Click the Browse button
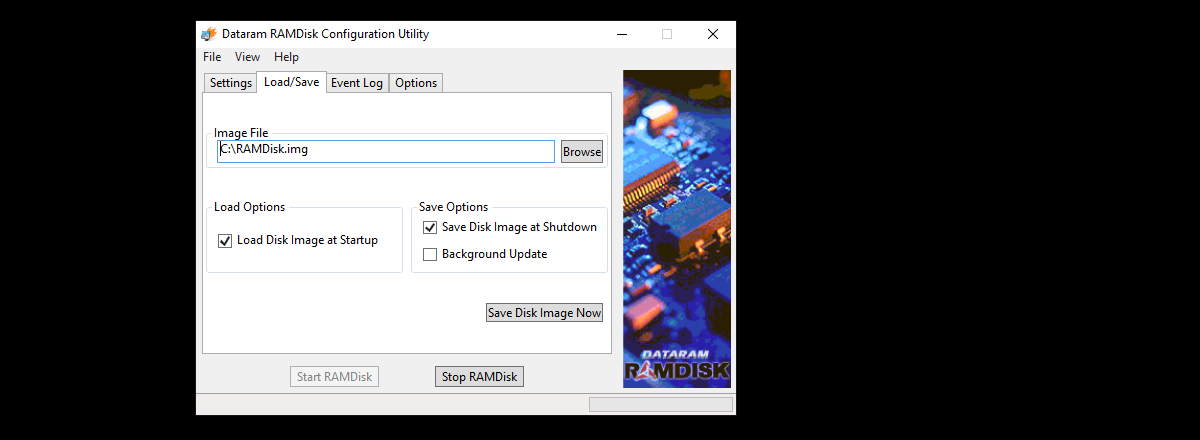Image resolution: width=1200 pixels, height=440 pixels. click(582, 152)
